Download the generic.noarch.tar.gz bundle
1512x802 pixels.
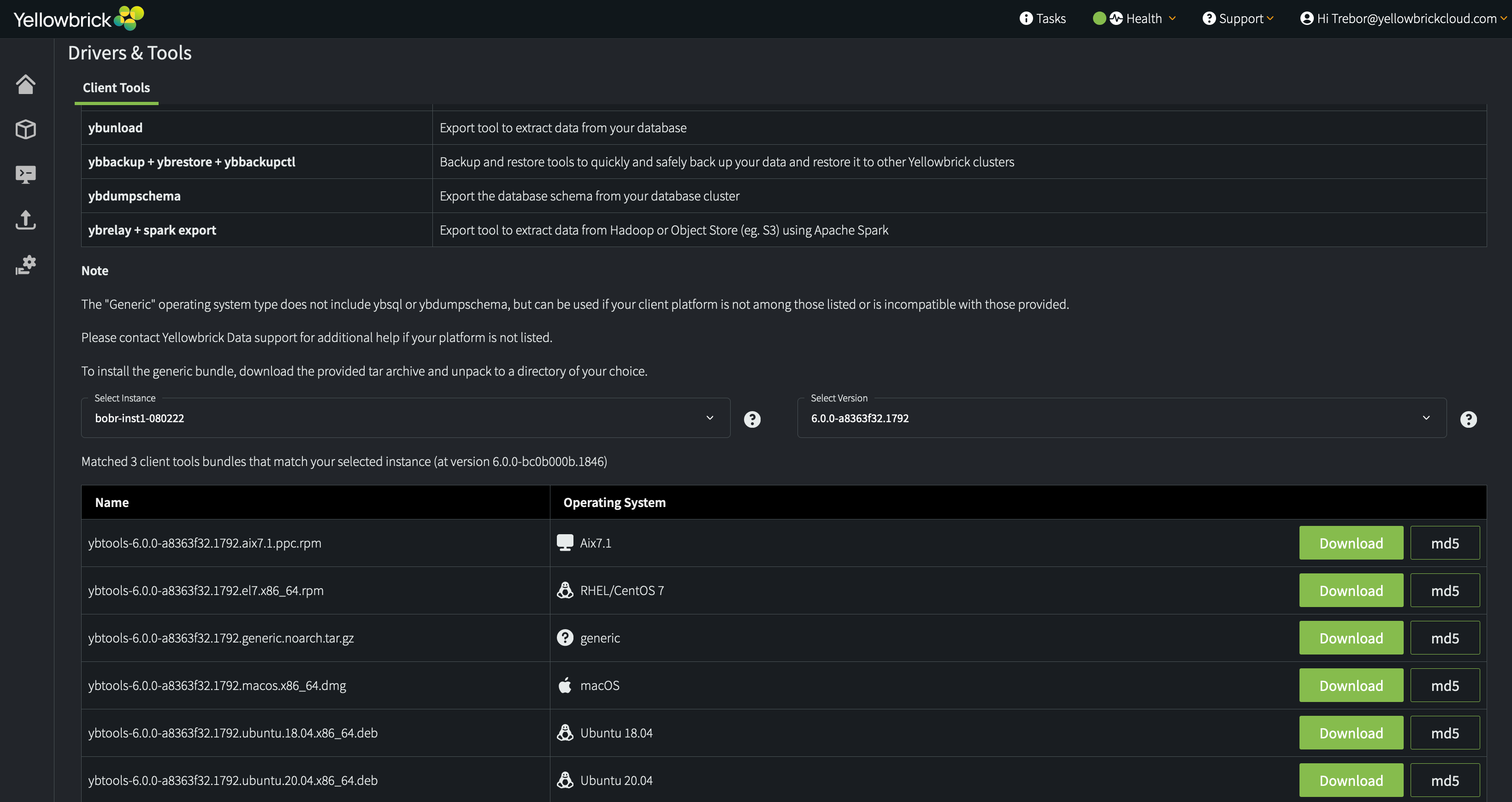coord(1351,638)
